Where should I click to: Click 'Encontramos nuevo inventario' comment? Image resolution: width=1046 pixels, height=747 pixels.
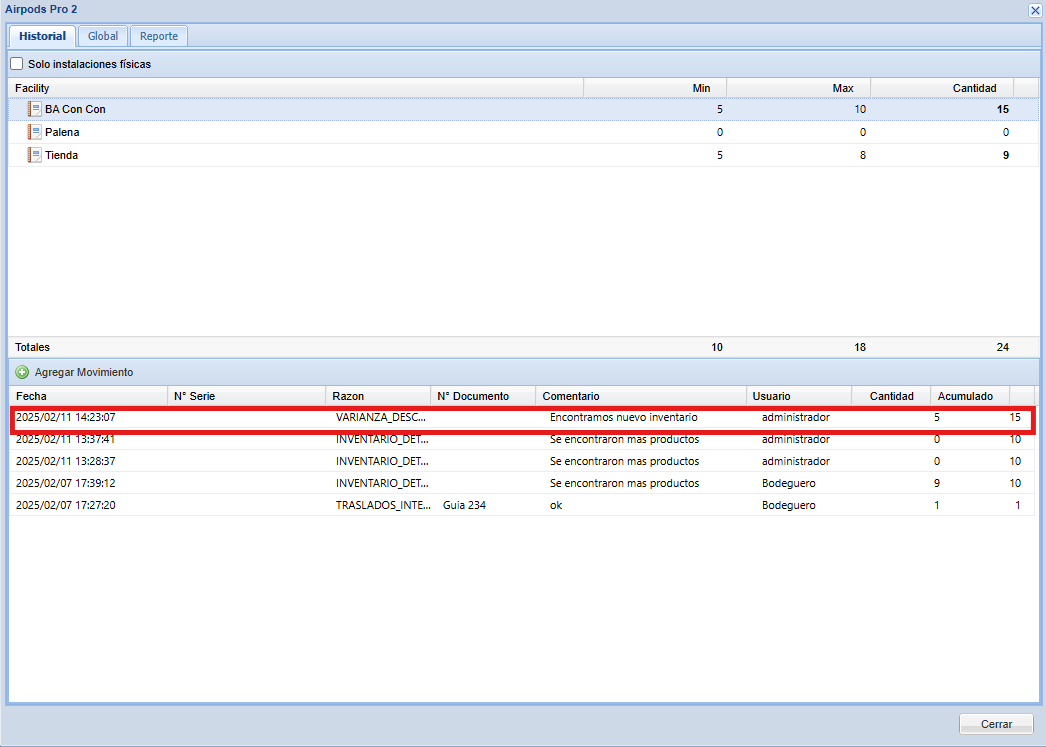(x=624, y=418)
